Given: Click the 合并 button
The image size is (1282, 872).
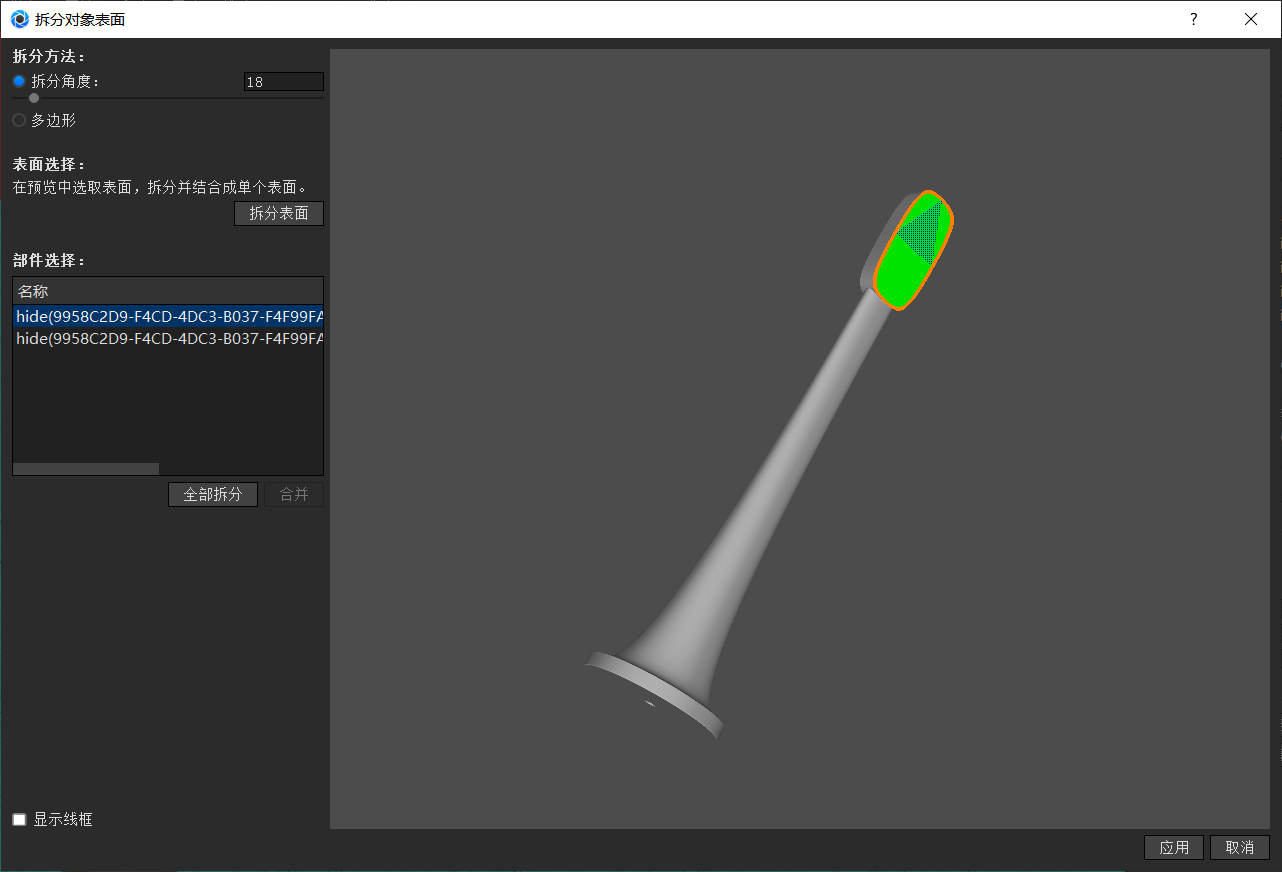Looking at the screenshot, I should coord(293,493).
